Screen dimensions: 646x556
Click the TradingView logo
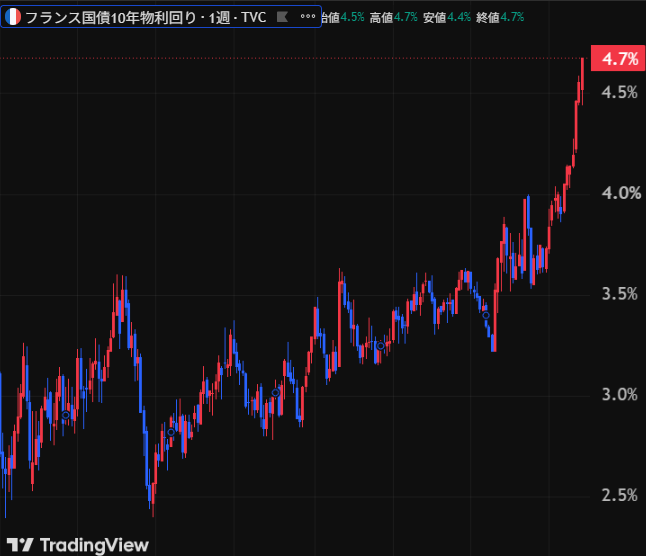click(77, 545)
